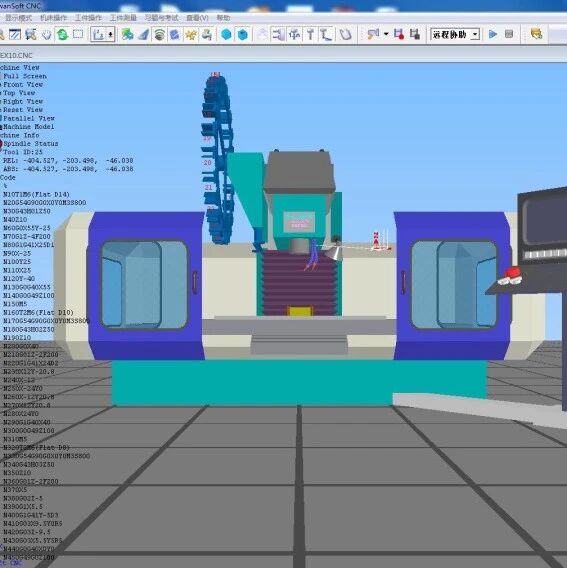Click the green rotate view icon
Image resolution: width=567 pixels, height=568 pixels.
[62, 34]
